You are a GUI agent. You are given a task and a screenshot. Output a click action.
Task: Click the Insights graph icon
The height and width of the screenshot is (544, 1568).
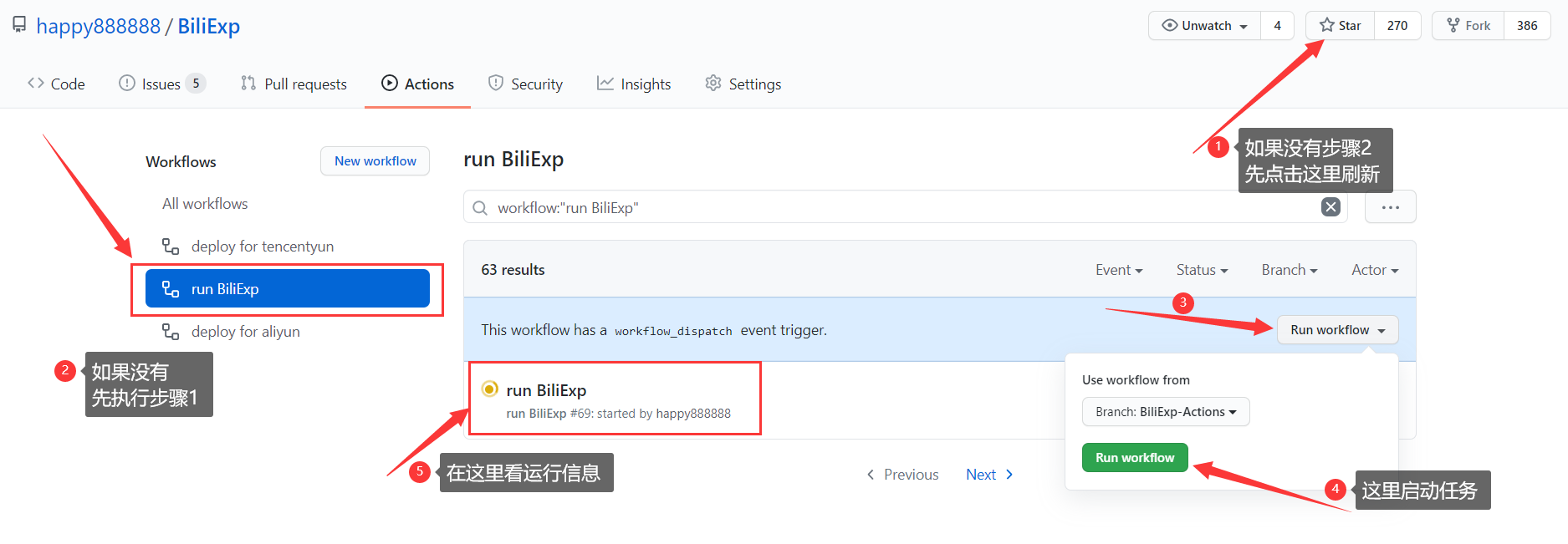coord(605,83)
